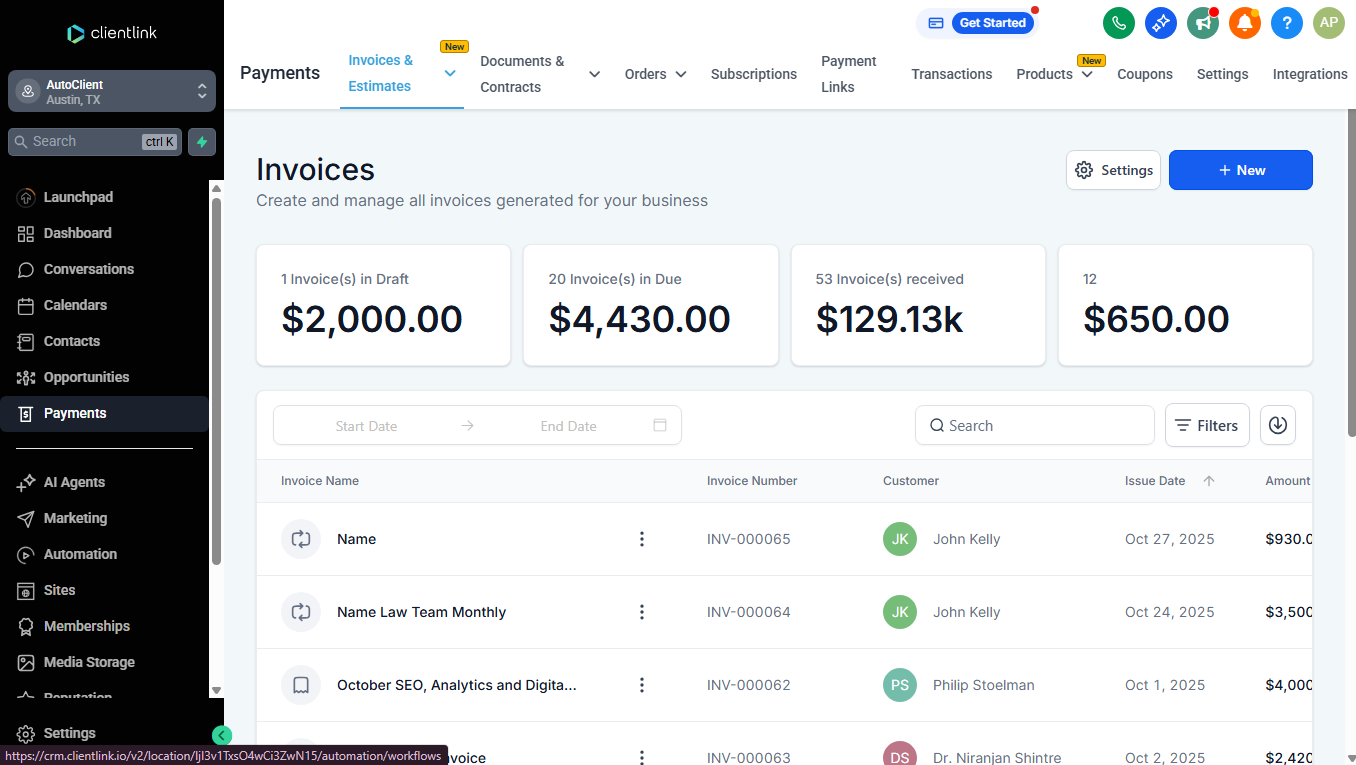
Task: Switch to the Subscriptions tab
Action: (x=753, y=74)
